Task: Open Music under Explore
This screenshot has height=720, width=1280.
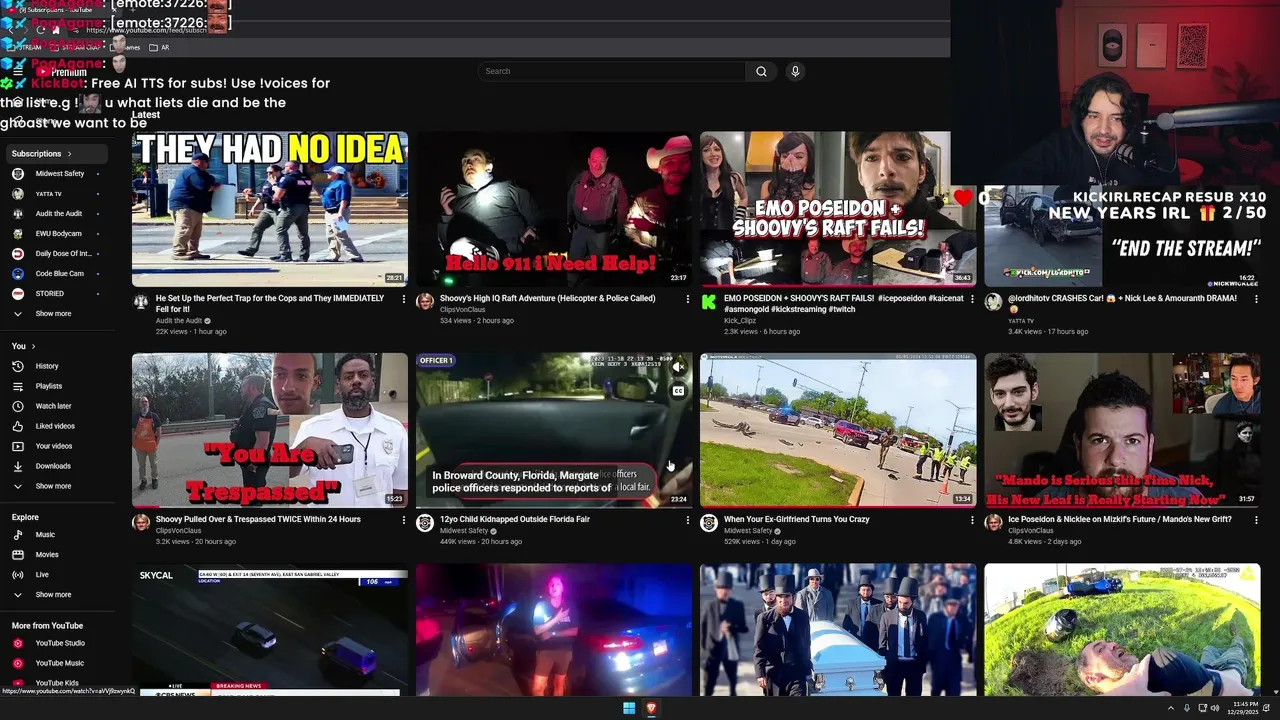Action: pyautogui.click(x=45, y=535)
